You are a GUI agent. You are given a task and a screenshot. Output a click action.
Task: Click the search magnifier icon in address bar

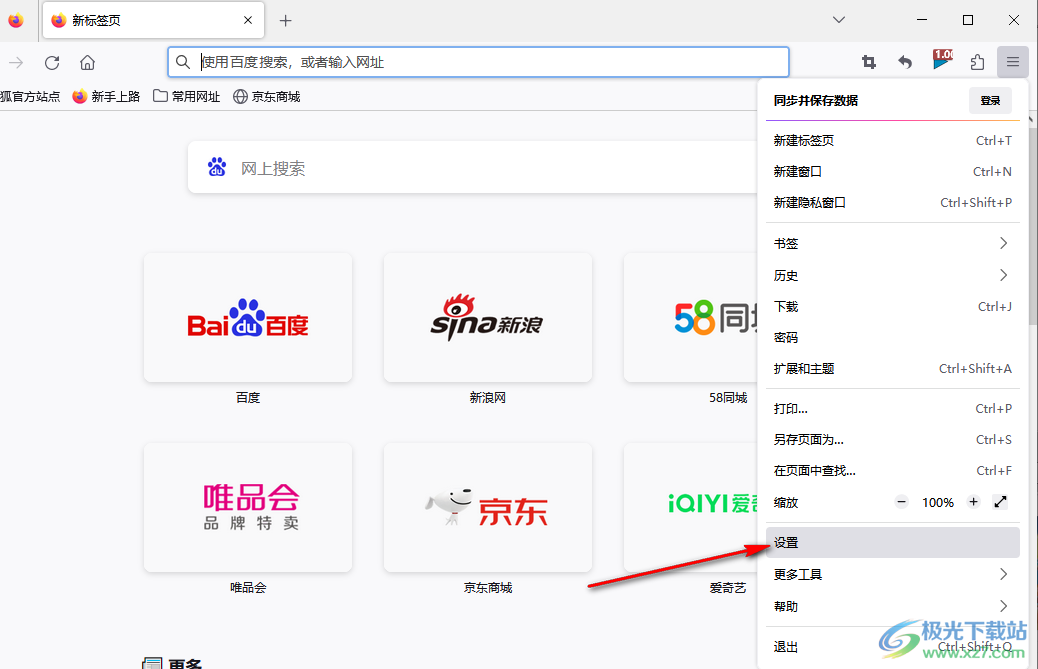tap(183, 62)
